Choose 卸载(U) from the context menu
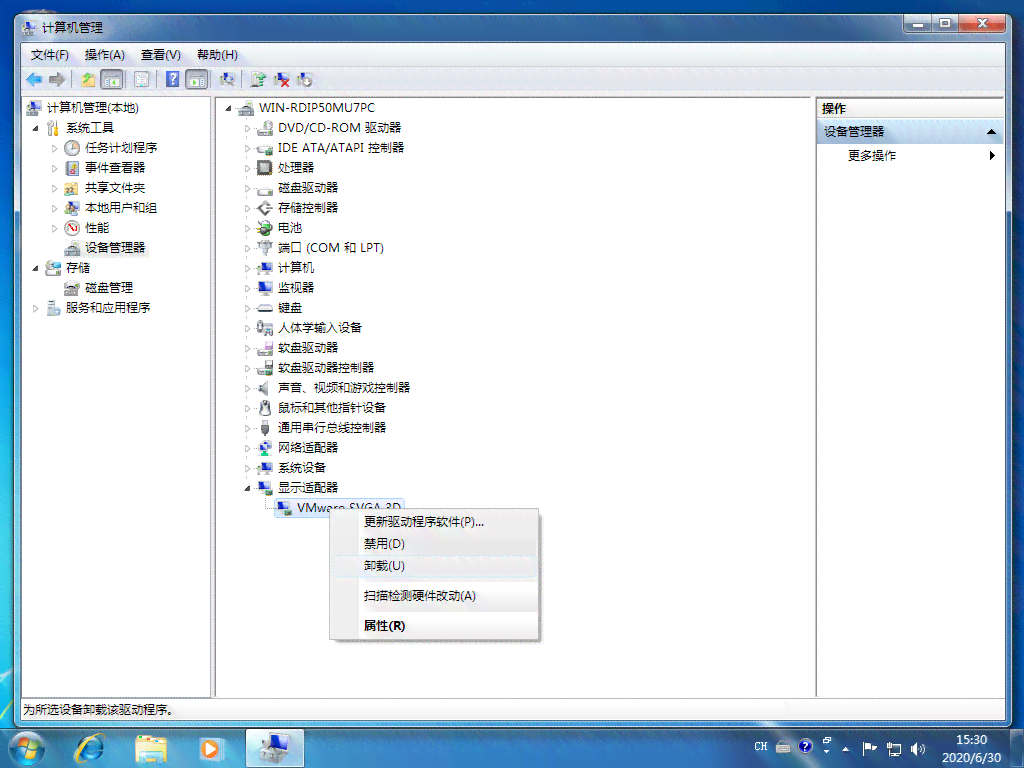Viewport: 1024px width, 768px height. tap(434, 566)
